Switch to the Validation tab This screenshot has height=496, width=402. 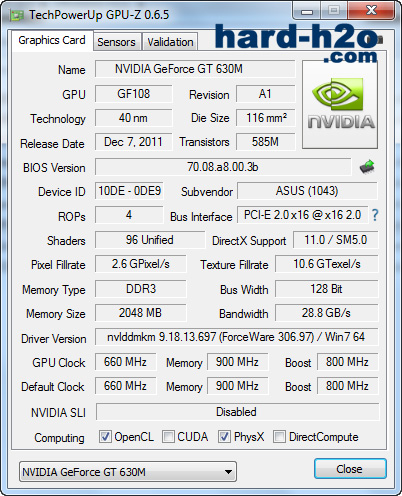pyautogui.click(x=170, y=42)
